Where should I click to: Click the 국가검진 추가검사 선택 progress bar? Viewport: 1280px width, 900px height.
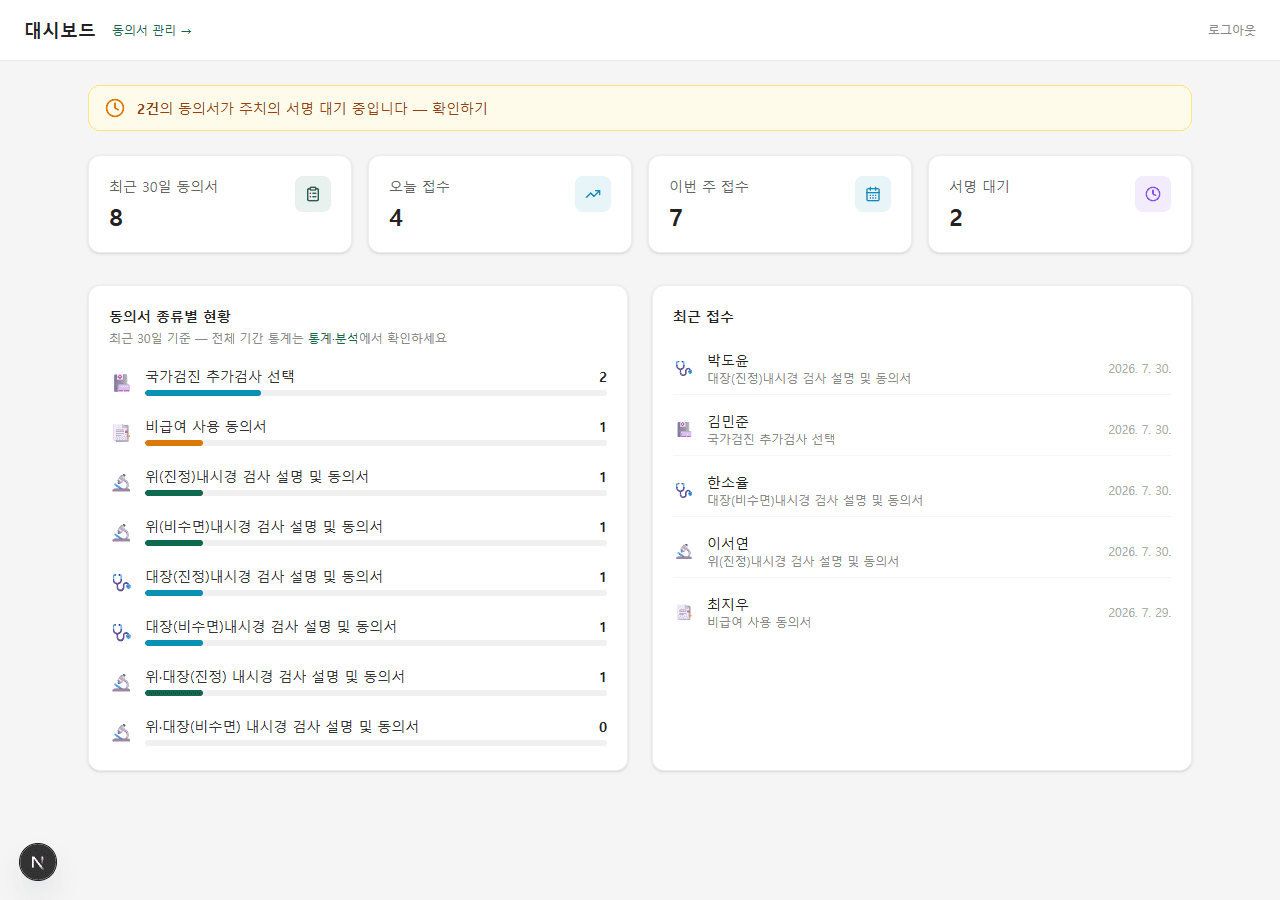point(376,393)
